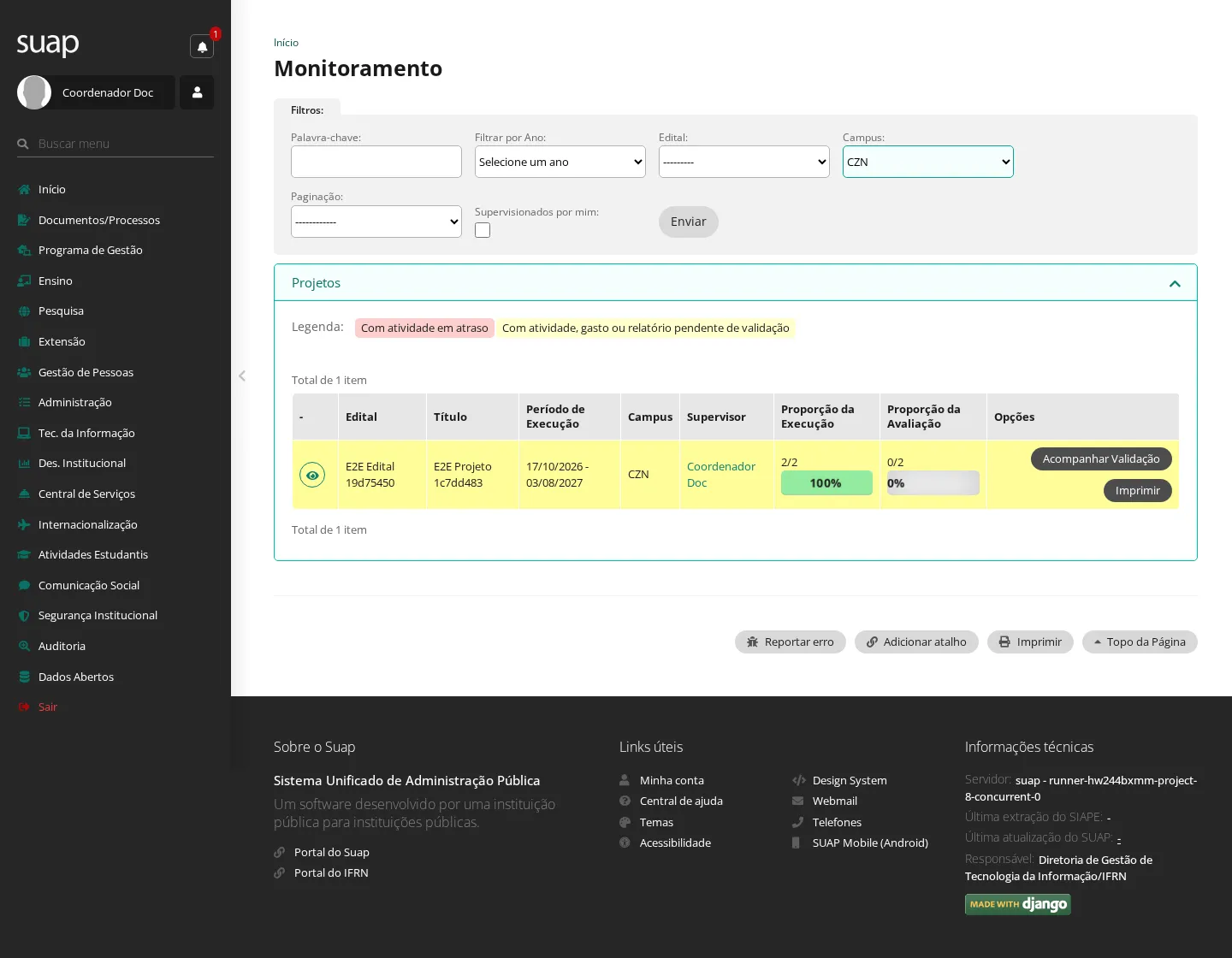This screenshot has width=1232, height=958.
Task: Click the Ensino sidebar icon
Action: tap(24, 281)
